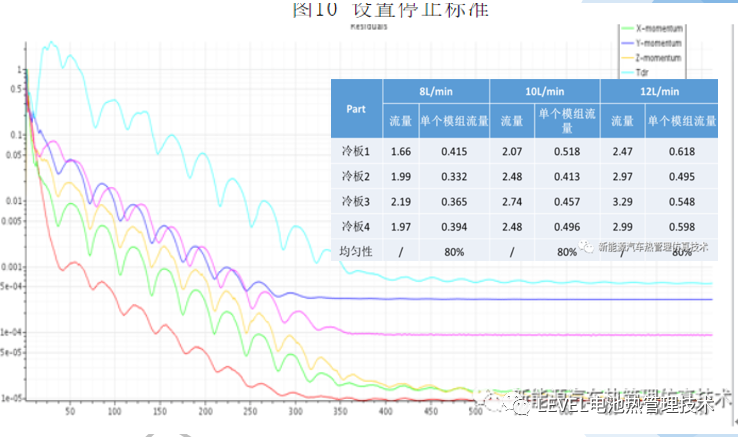Click the 0.548 cell
Viewport: 738px width, 437px height.
tap(682, 202)
